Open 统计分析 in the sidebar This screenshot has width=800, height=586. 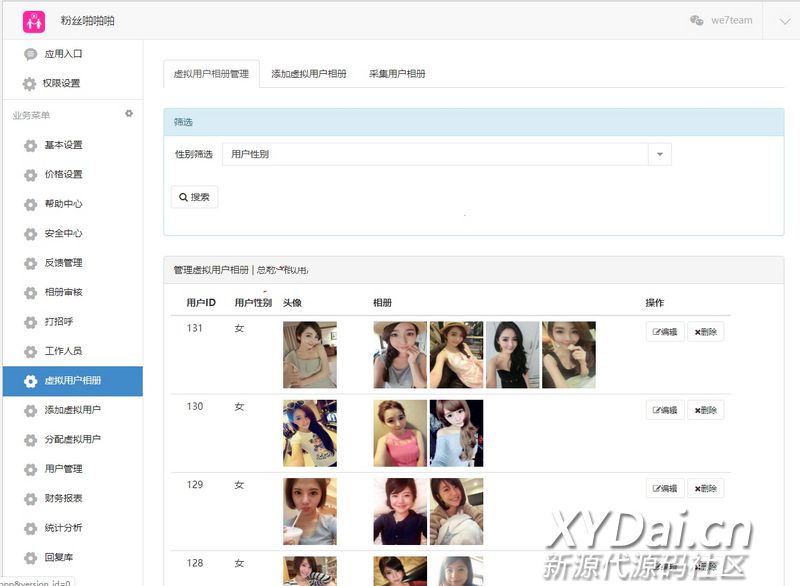(63, 527)
